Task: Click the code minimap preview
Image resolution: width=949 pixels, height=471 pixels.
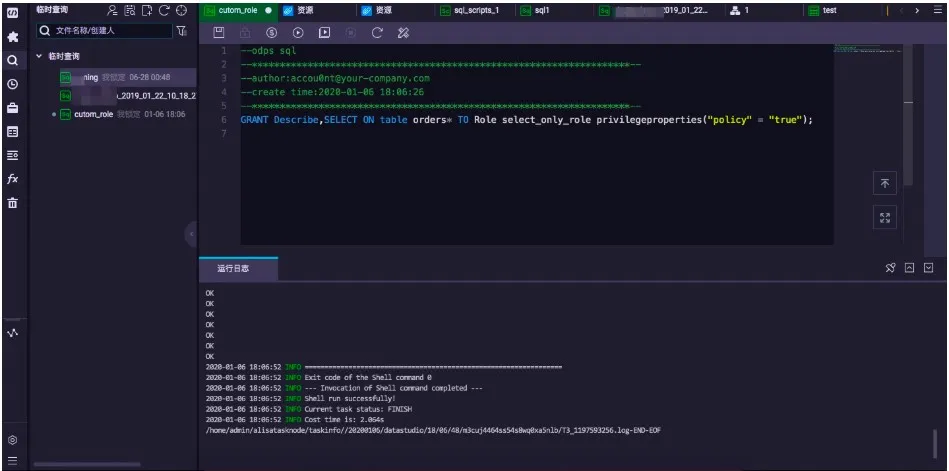Action: (867, 48)
